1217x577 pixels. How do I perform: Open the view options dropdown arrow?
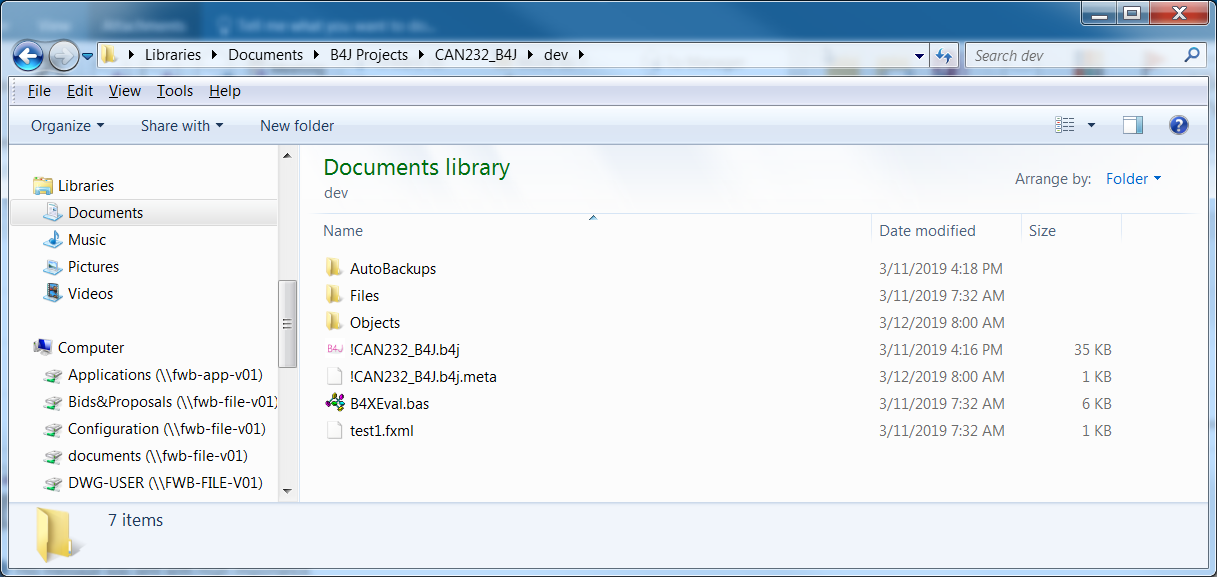click(x=1091, y=125)
